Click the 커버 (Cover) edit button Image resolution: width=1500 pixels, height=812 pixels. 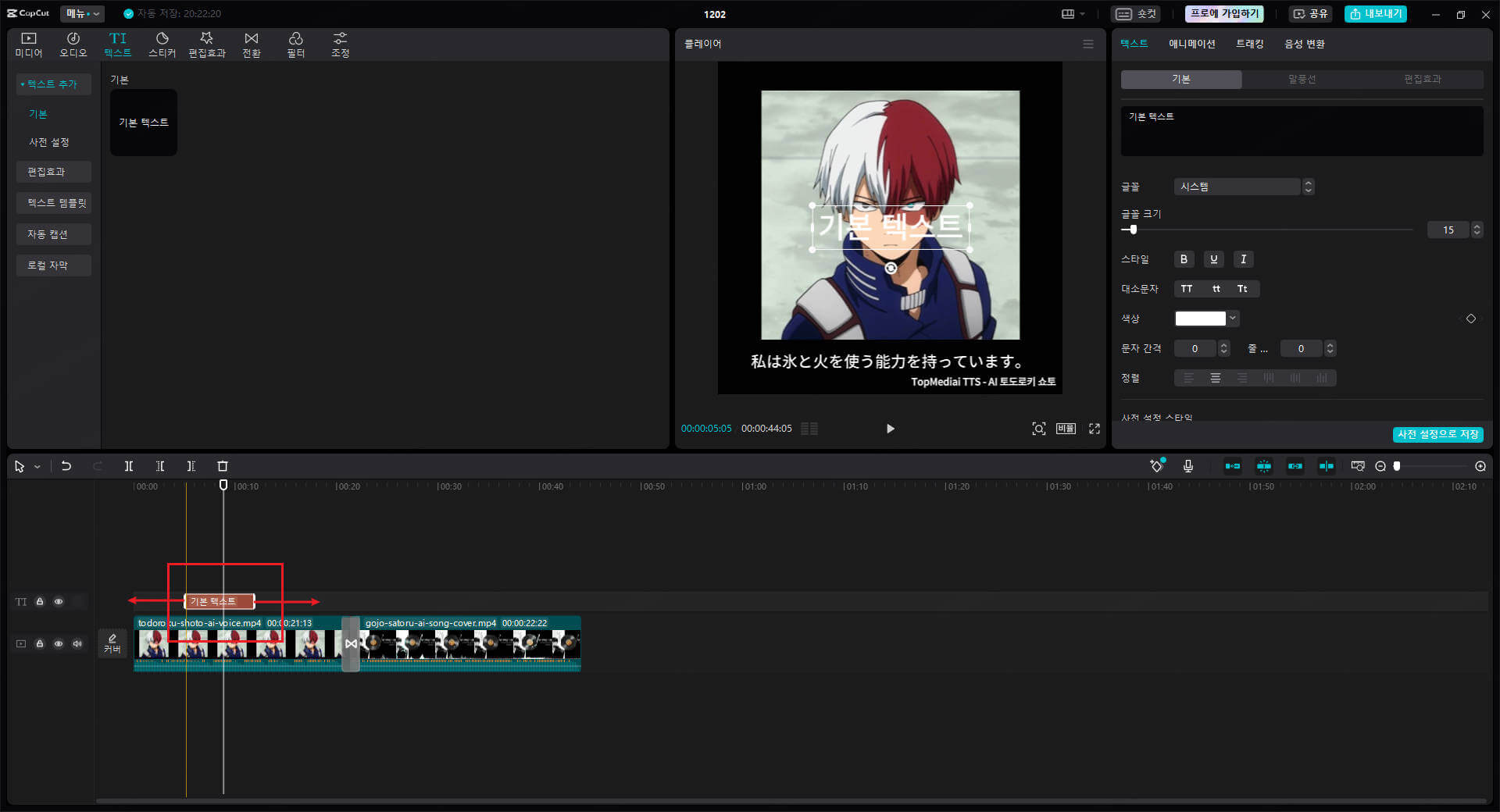(x=112, y=643)
